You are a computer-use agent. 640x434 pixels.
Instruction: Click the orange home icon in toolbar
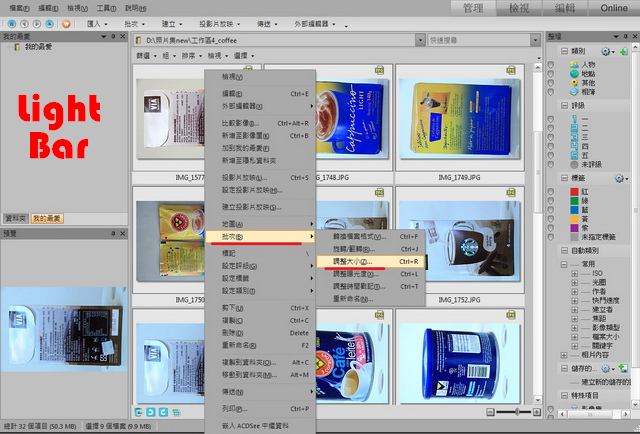(67, 21)
